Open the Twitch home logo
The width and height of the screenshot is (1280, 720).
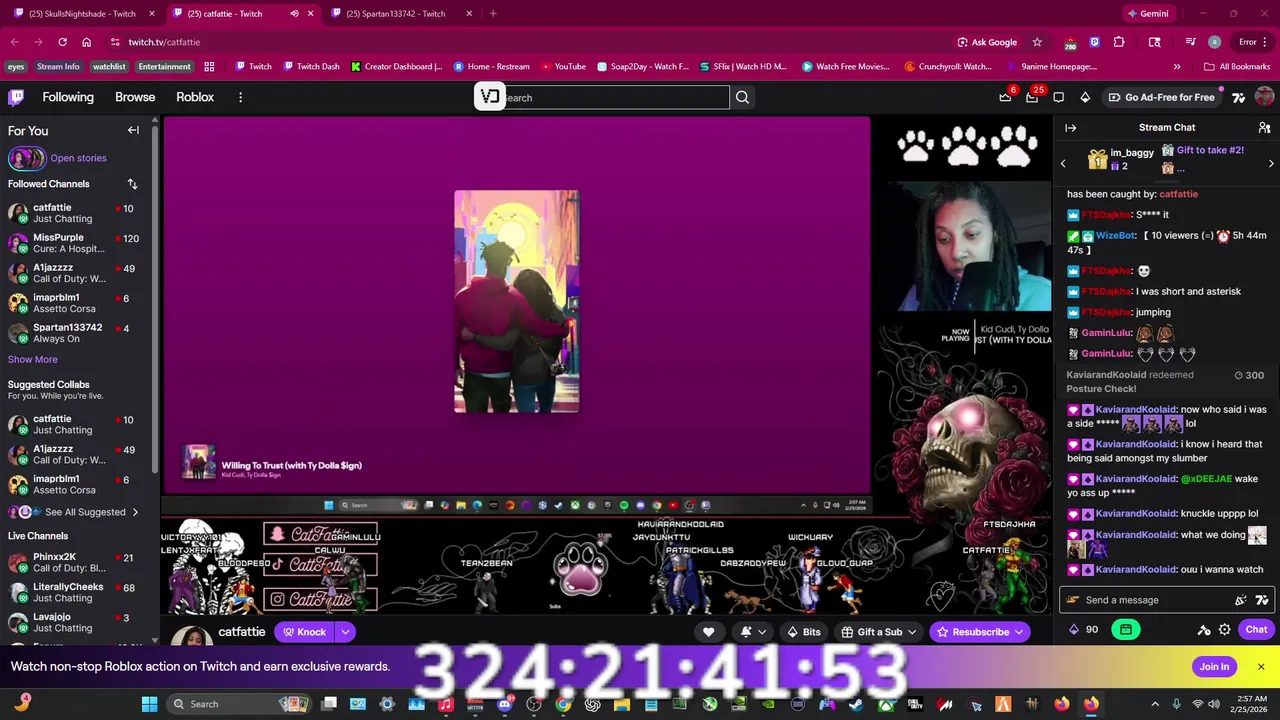point(16,97)
